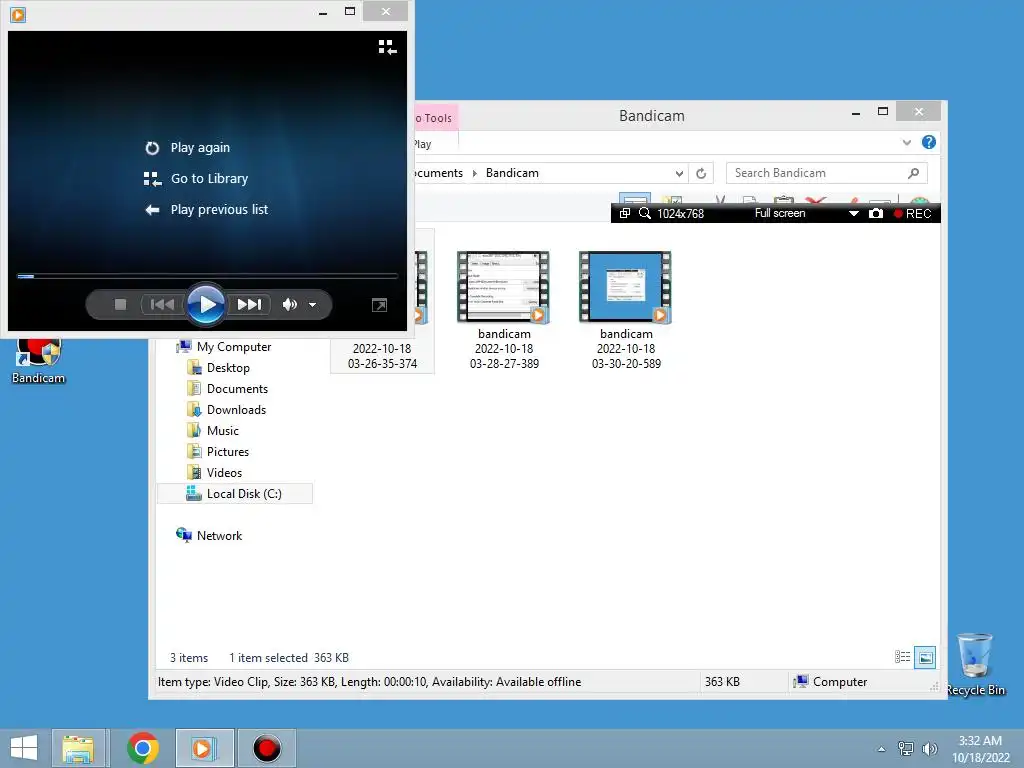Open the volume dropdown arrow in media player
This screenshot has width=1024, height=768.
[x=313, y=305]
